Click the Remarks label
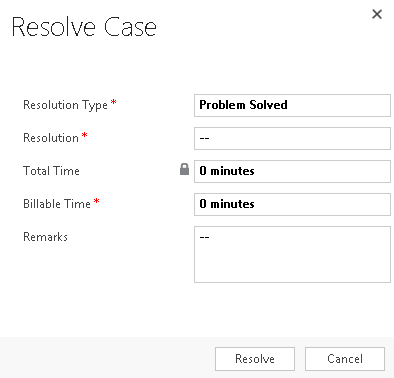The width and height of the screenshot is (394, 378). 45,237
